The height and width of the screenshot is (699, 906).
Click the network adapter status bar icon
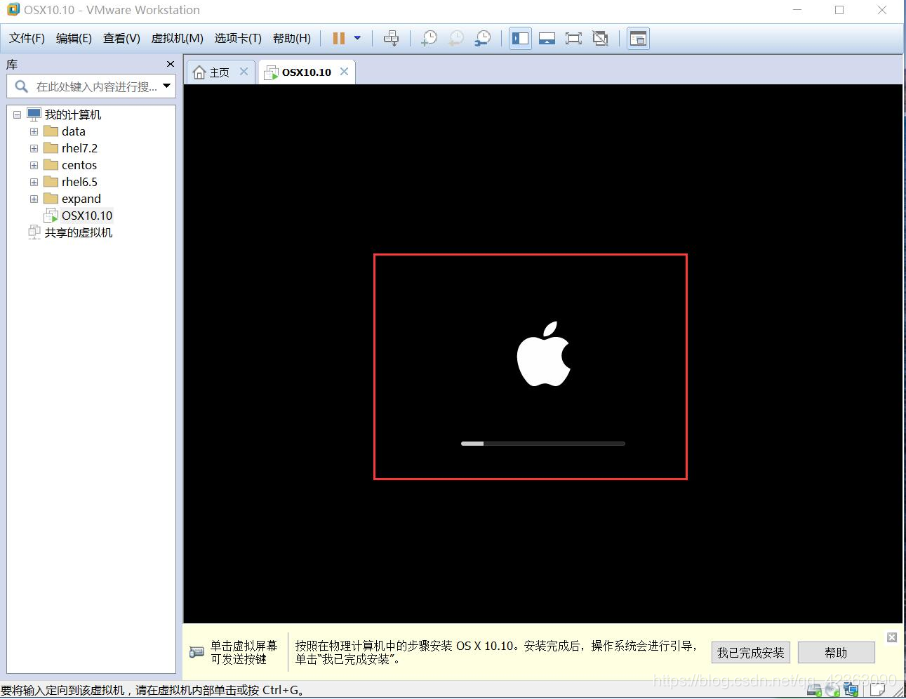[851, 689]
